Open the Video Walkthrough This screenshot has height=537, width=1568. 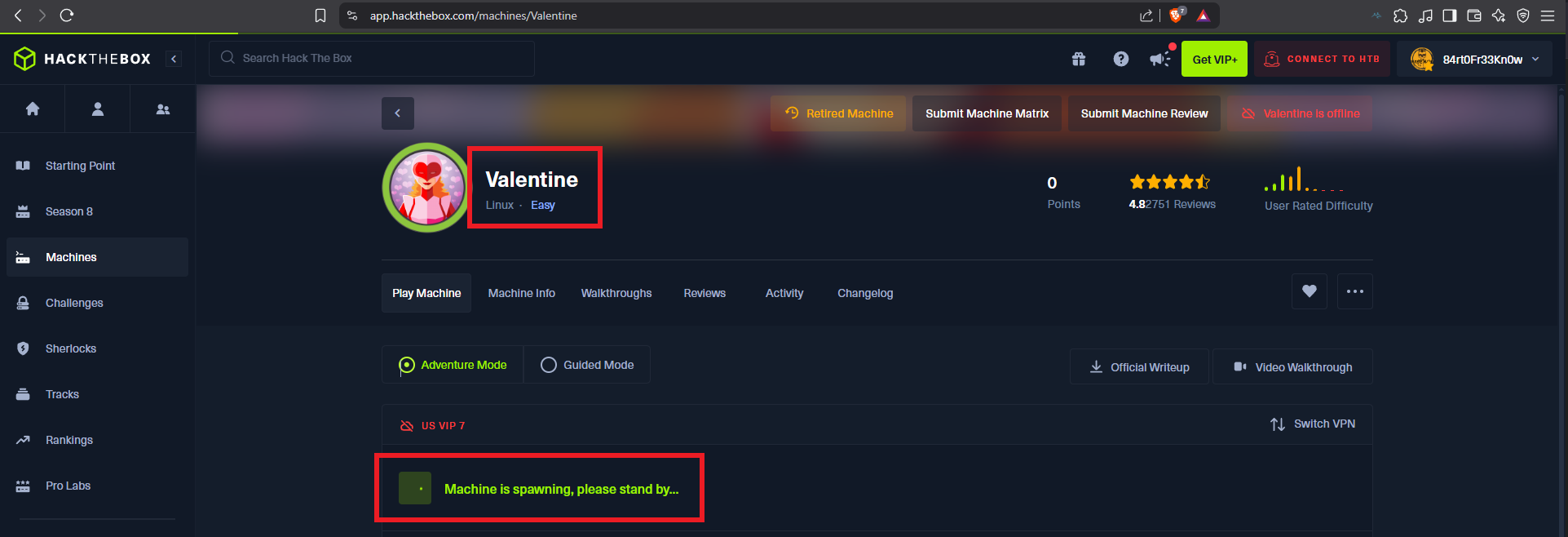coord(1293,367)
